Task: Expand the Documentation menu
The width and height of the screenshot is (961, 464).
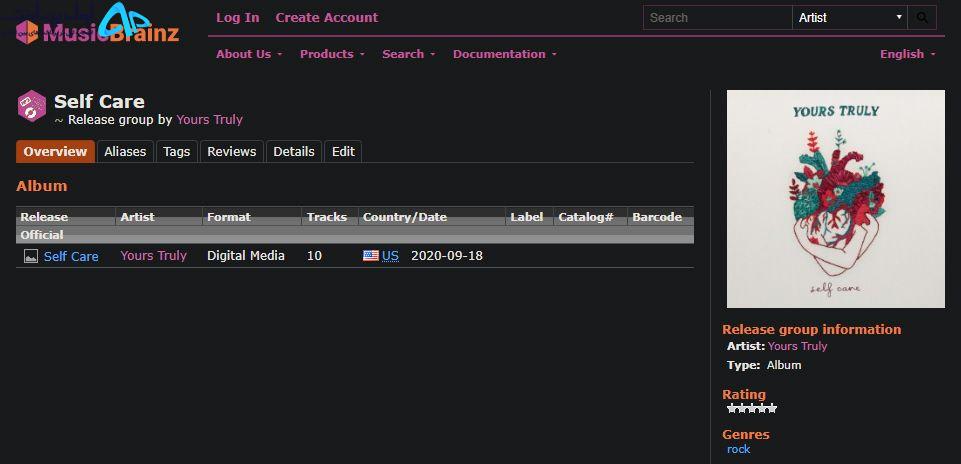Action: coord(505,54)
